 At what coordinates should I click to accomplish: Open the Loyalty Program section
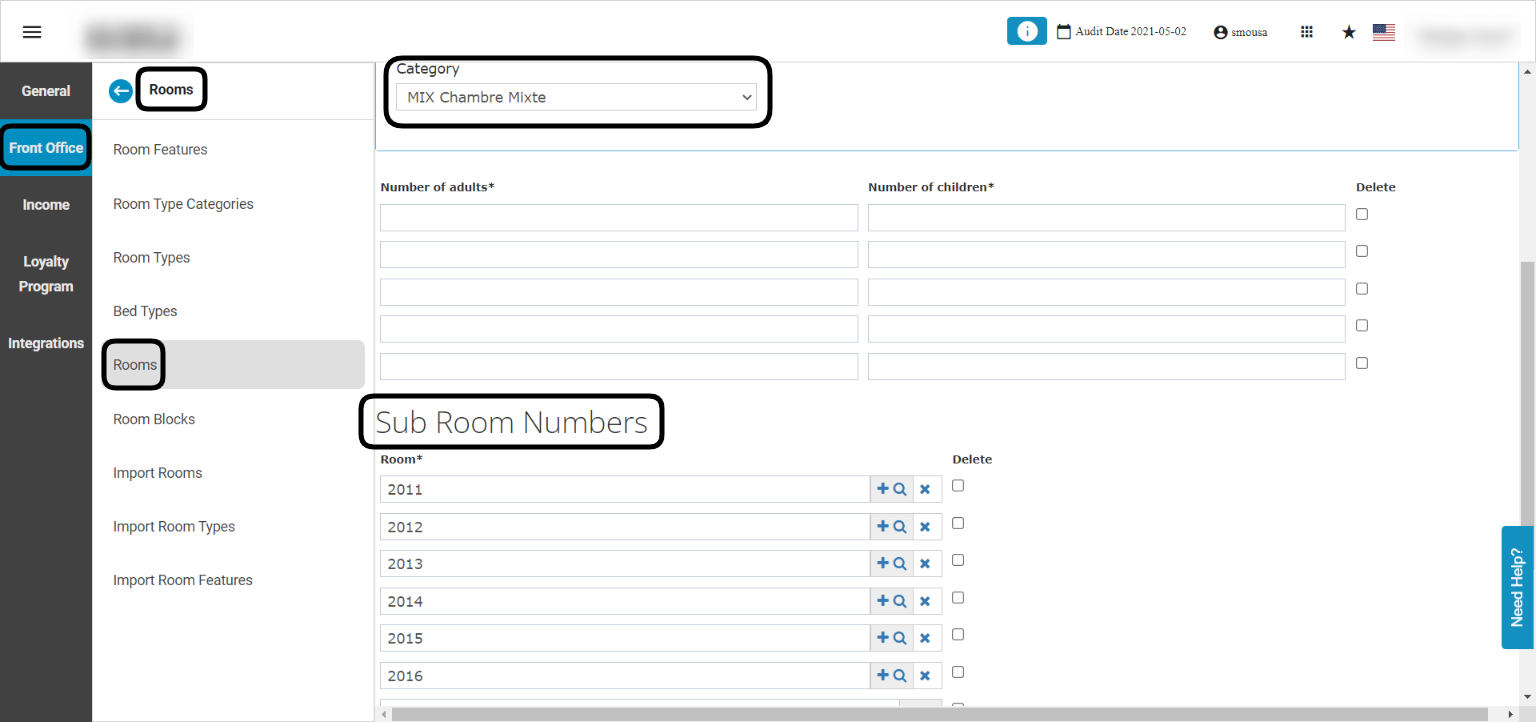pos(46,274)
